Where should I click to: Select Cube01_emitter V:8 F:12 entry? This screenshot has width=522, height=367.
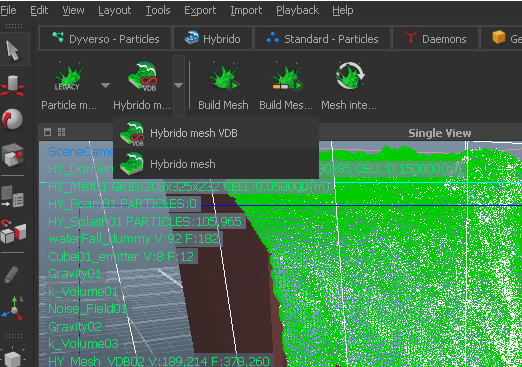121,257
